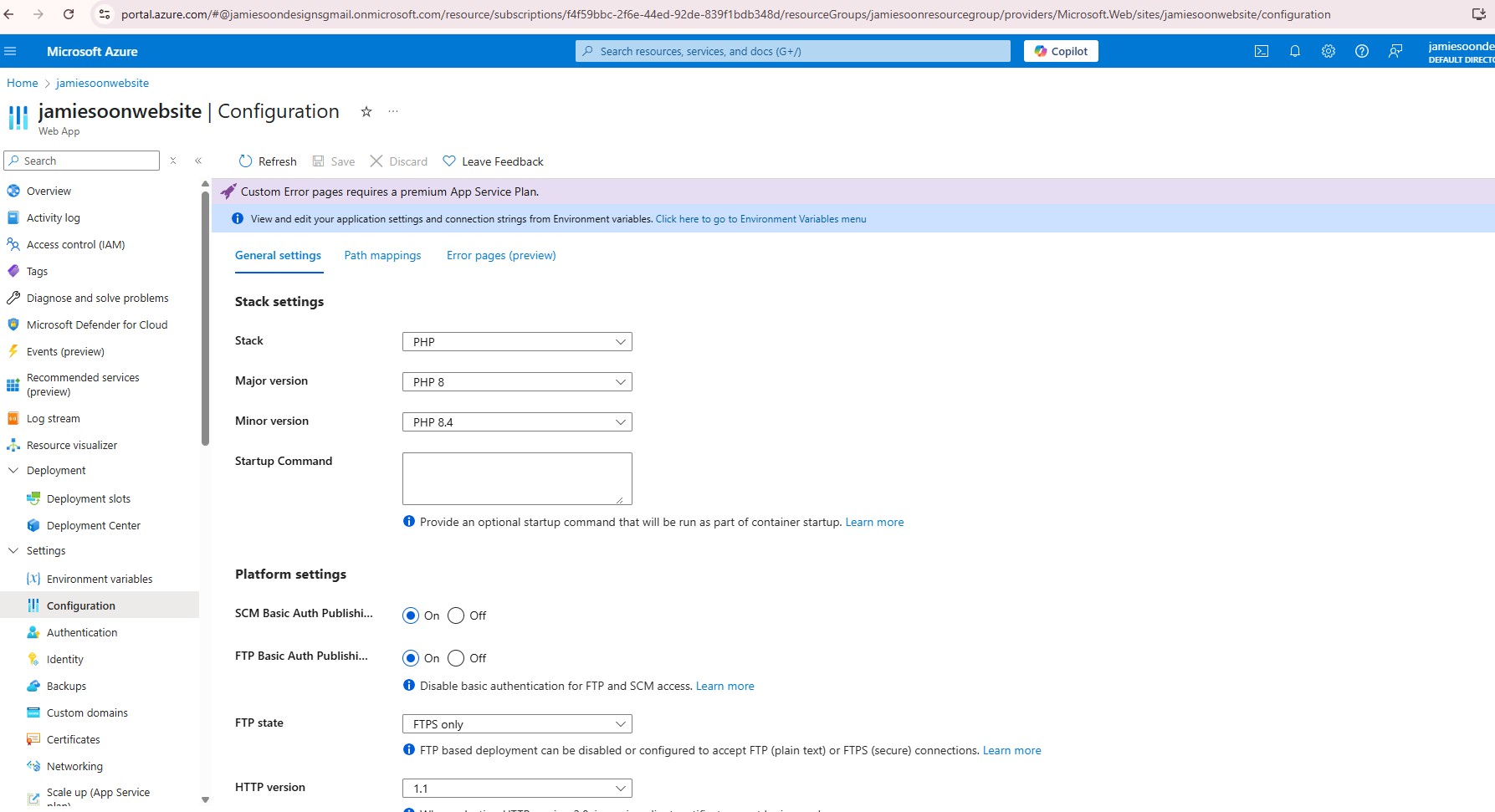Open the Major version dropdown
This screenshot has width=1495, height=812.
(x=517, y=381)
